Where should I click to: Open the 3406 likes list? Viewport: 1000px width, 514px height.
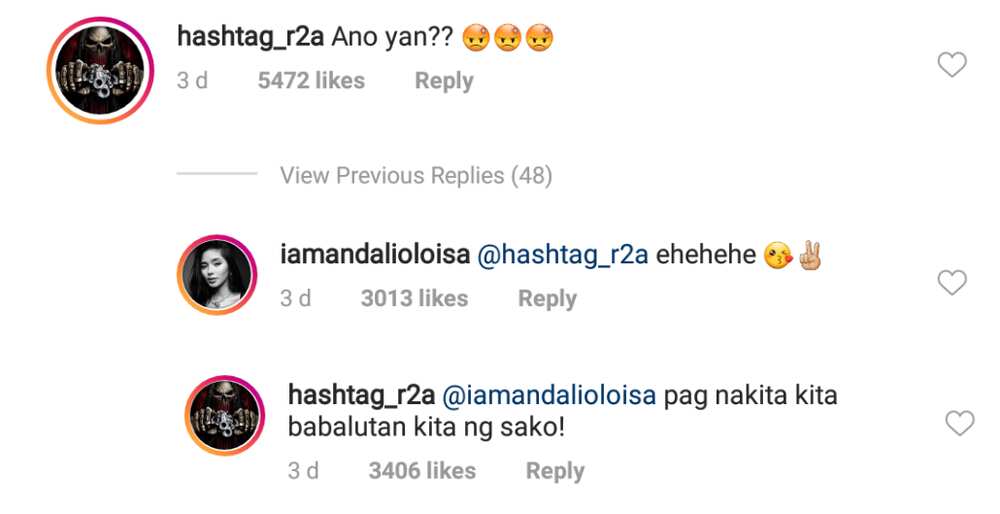click(422, 471)
